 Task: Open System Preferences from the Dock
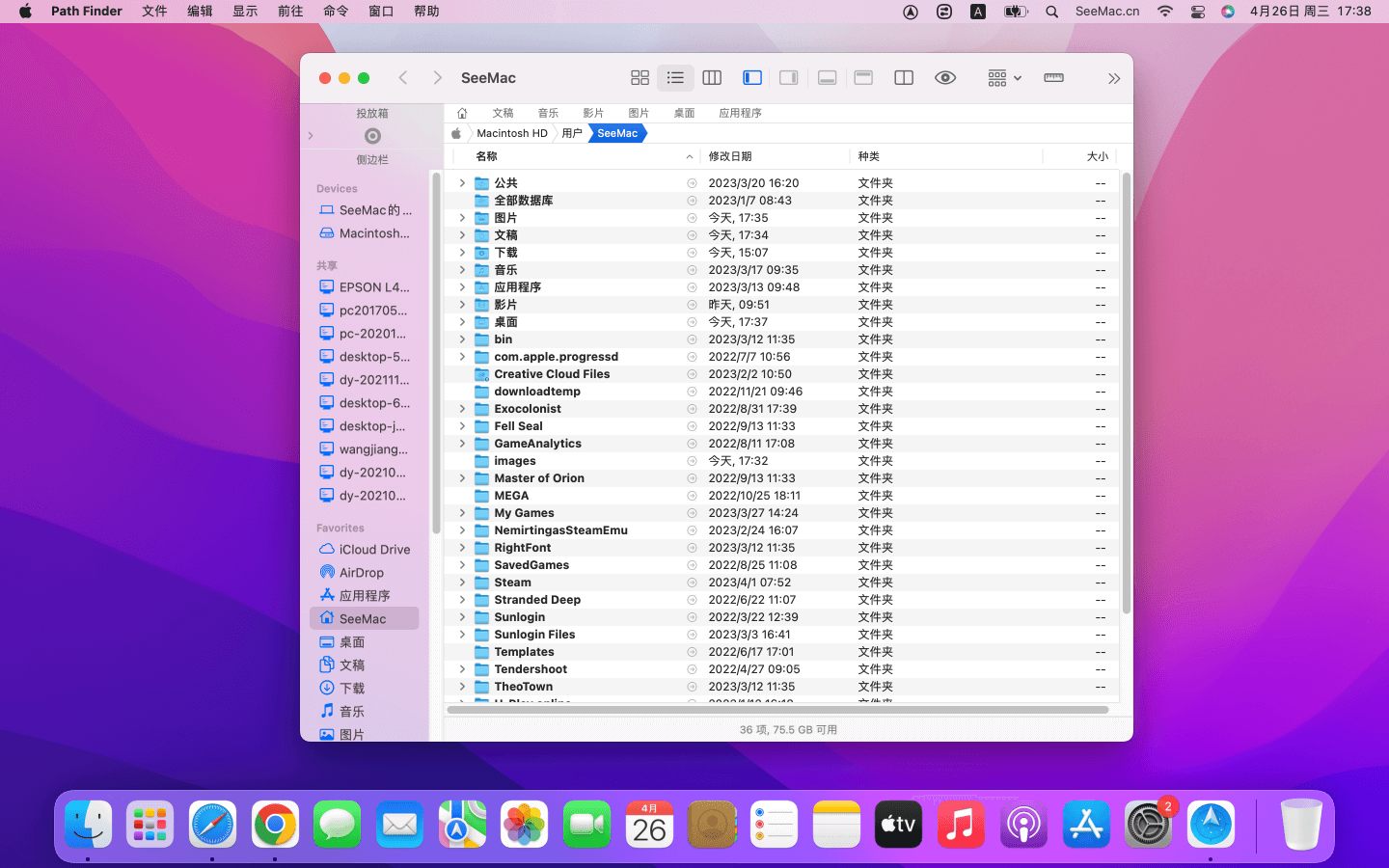pos(1148,825)
